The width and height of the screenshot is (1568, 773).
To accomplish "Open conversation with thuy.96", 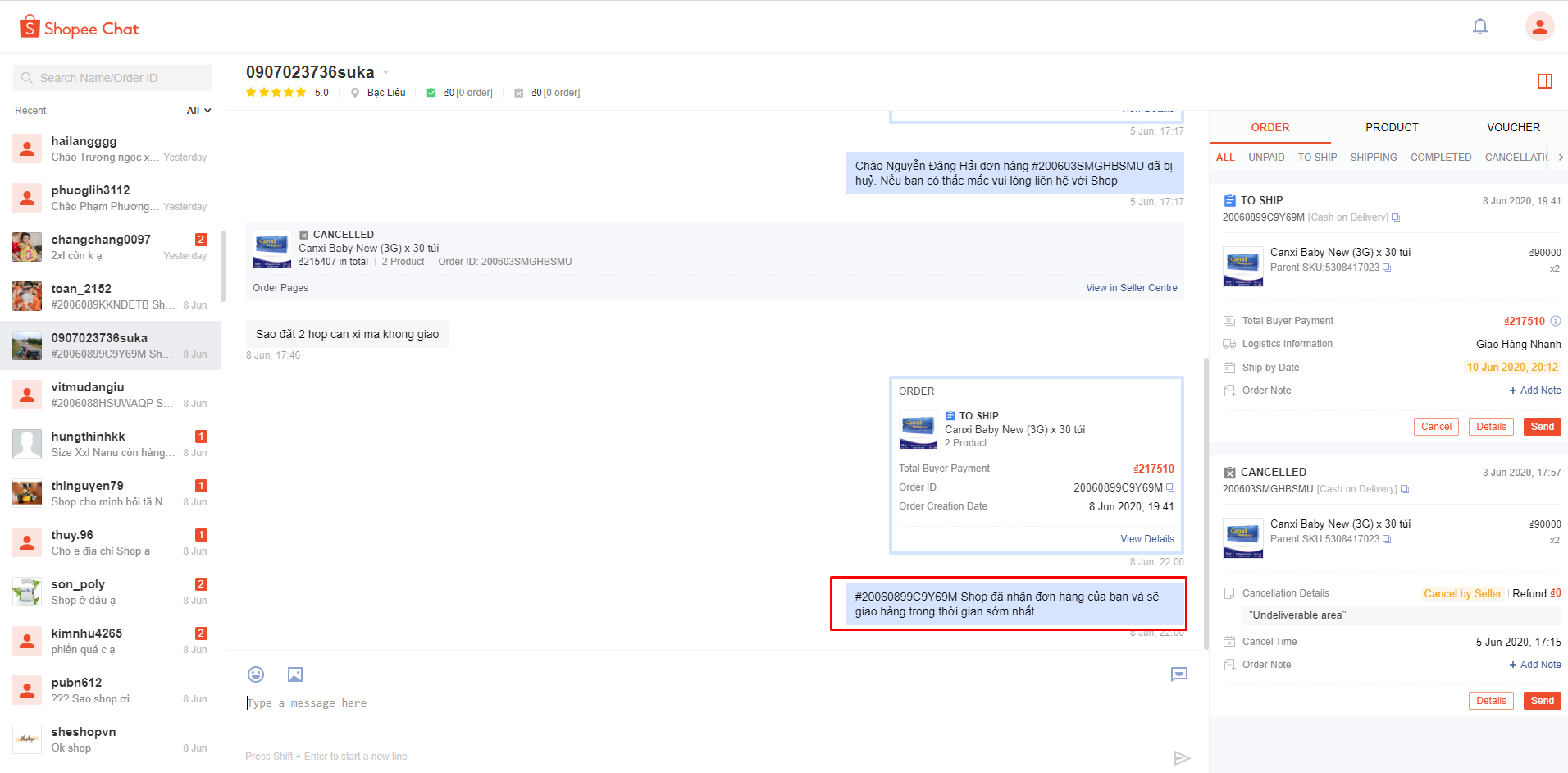I will click(x=111, y=542).
